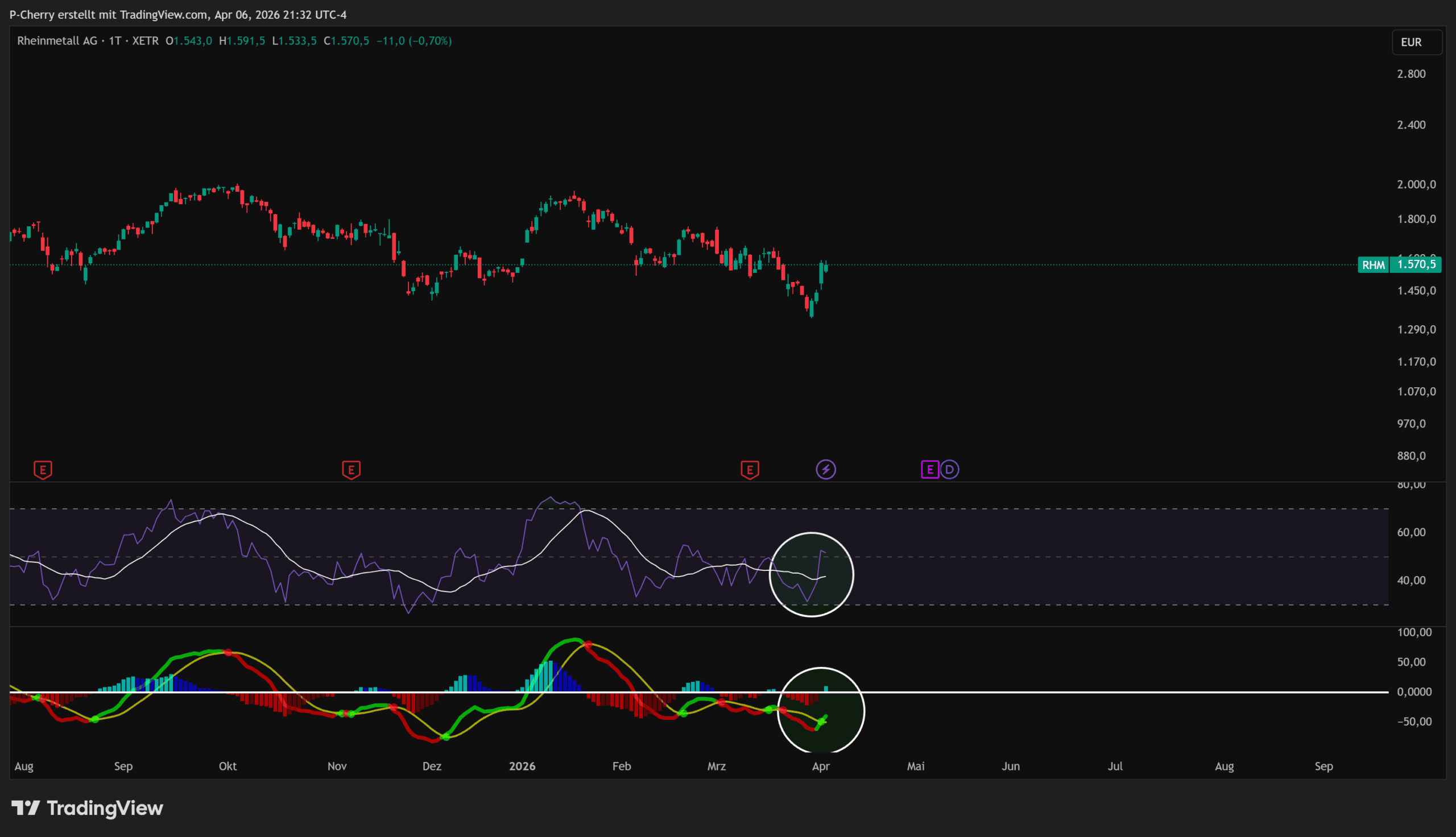Click the 2026 year label on time axis

pyautogui.click(x=522, y=766)
